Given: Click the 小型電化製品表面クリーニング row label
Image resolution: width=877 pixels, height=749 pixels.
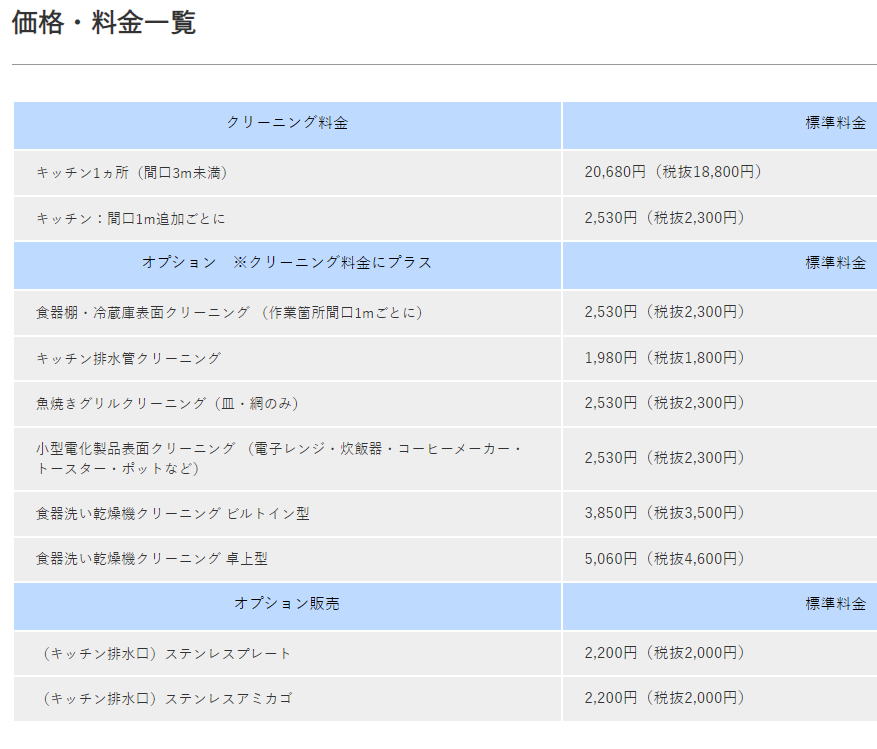Looking at the screenshot, I should click(279, 458).
